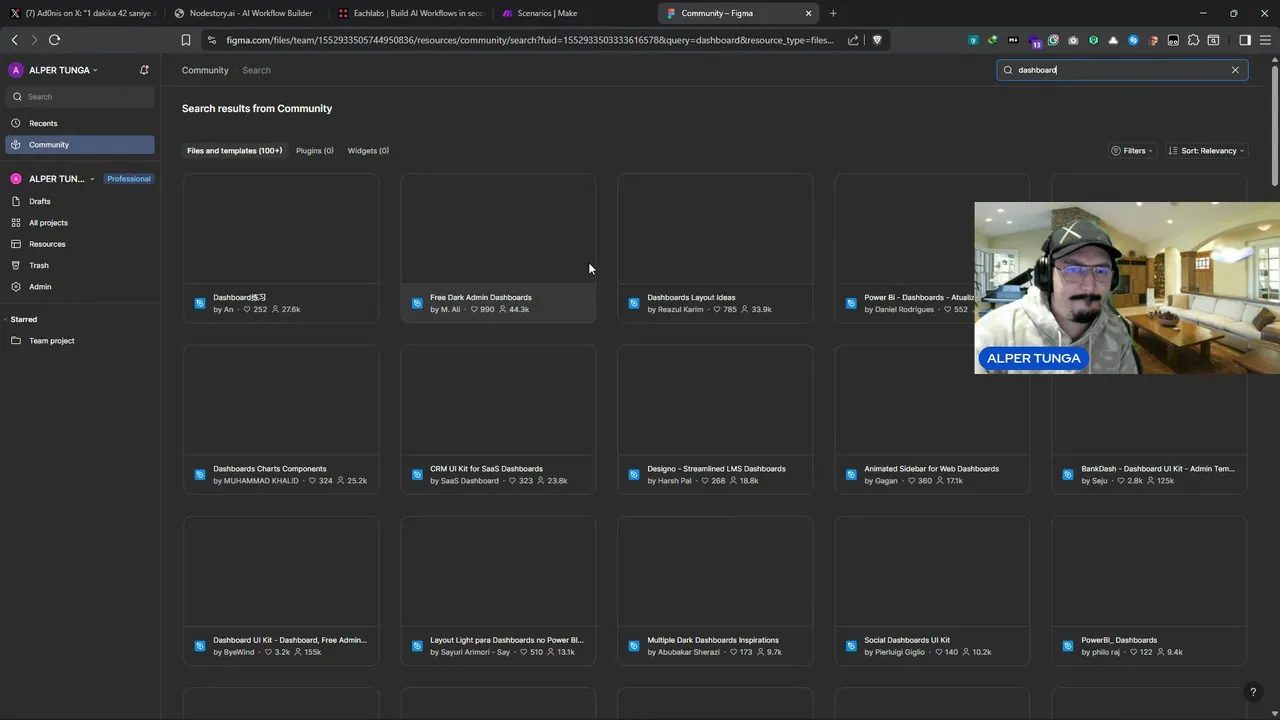Click the browser reload icon
The height and width of the screenshot is (720, 1280).
click(54, 40)
